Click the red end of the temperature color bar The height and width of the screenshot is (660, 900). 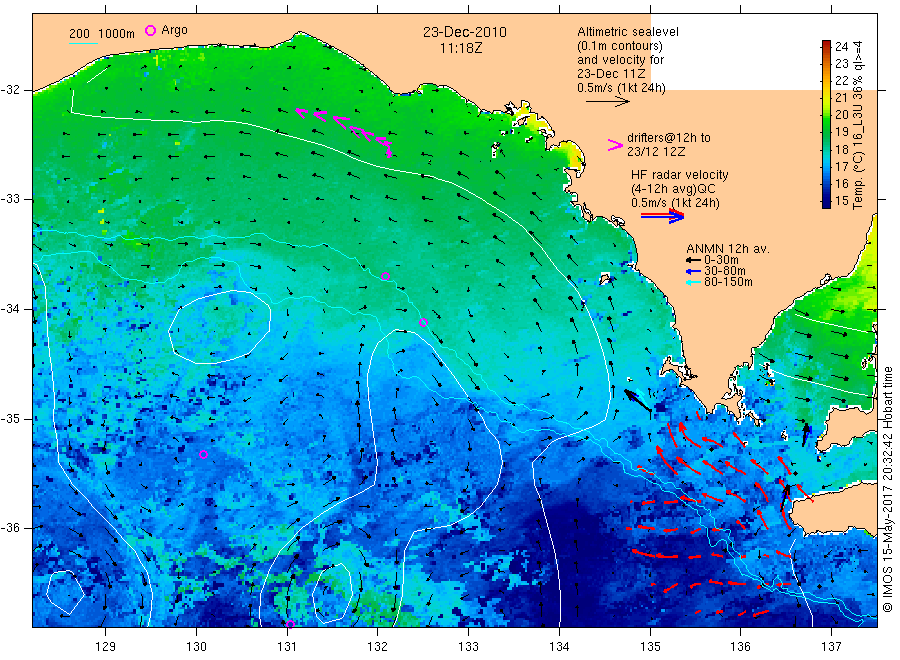point(826,45)
